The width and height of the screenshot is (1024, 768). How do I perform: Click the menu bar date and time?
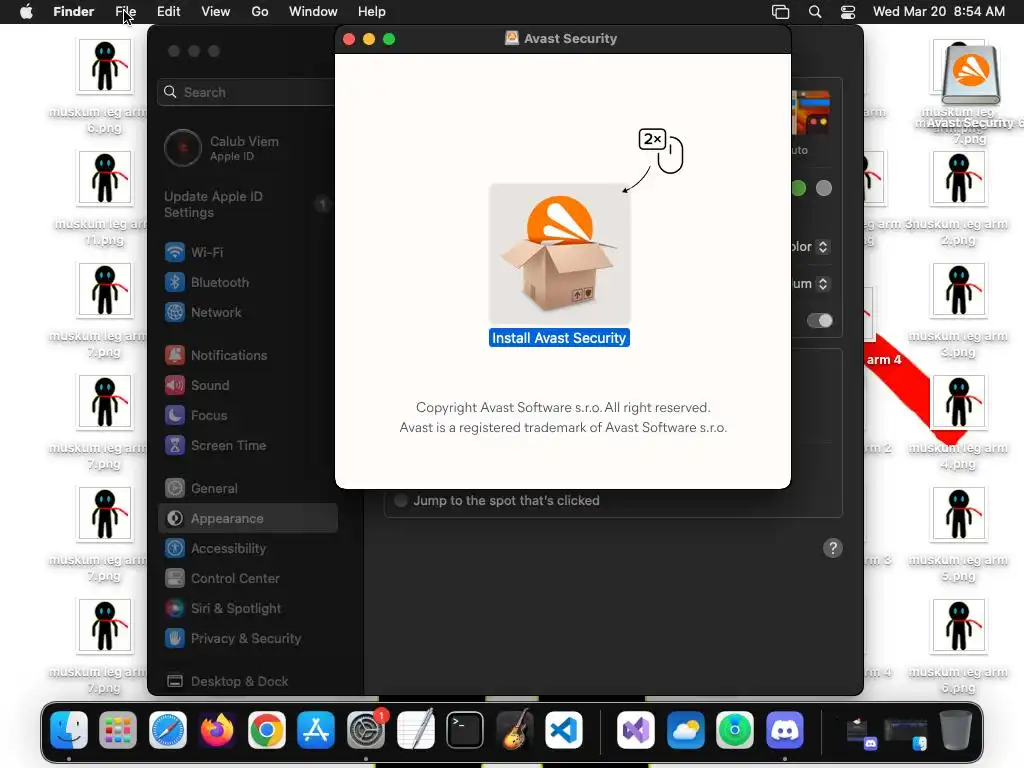coord(938,12)
